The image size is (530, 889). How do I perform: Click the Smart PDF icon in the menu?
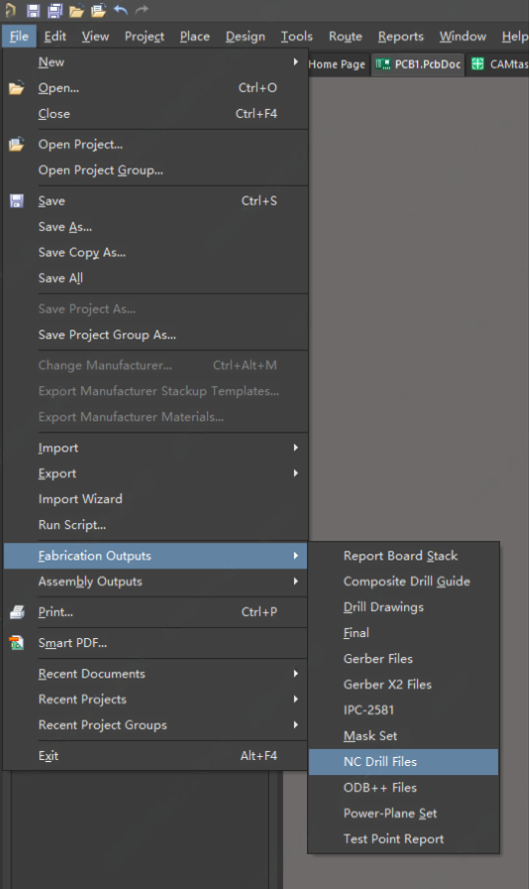(x=17, y=643)
